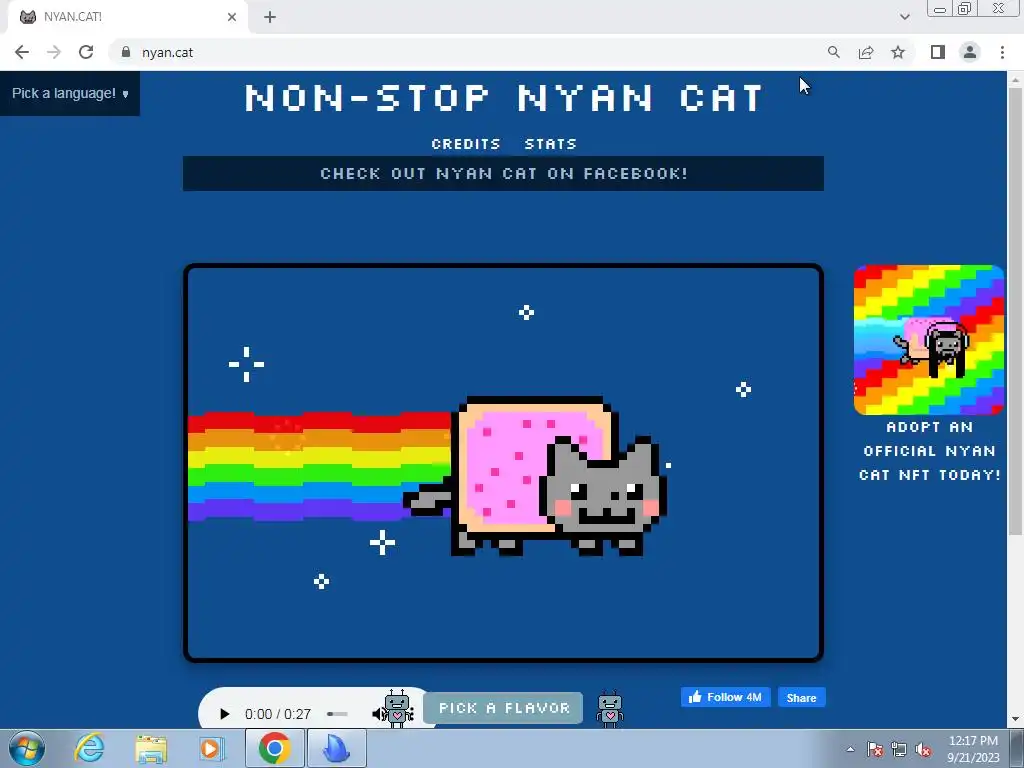Reload the nyan.cat page
The width and height of the screenshot is (1024, 768).
[86, 52]
